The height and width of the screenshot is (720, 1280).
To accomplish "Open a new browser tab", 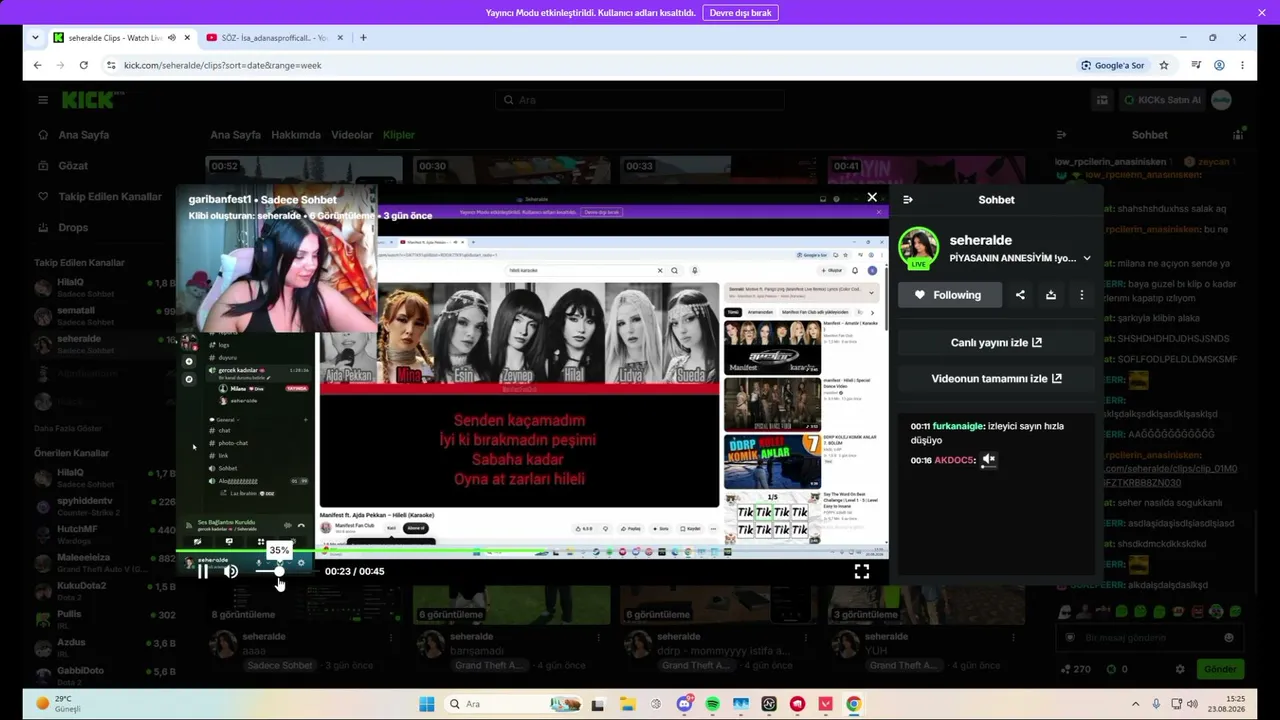I will [363, 38].
